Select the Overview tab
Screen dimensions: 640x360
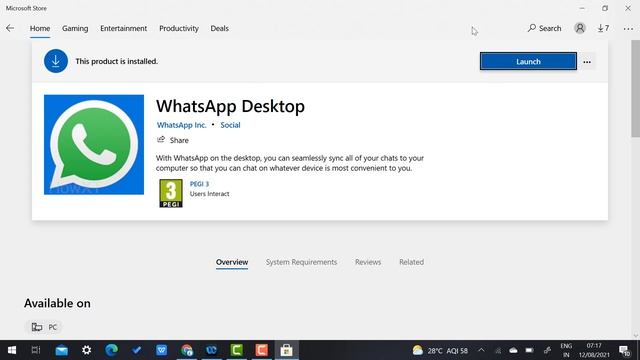(232, 262)
